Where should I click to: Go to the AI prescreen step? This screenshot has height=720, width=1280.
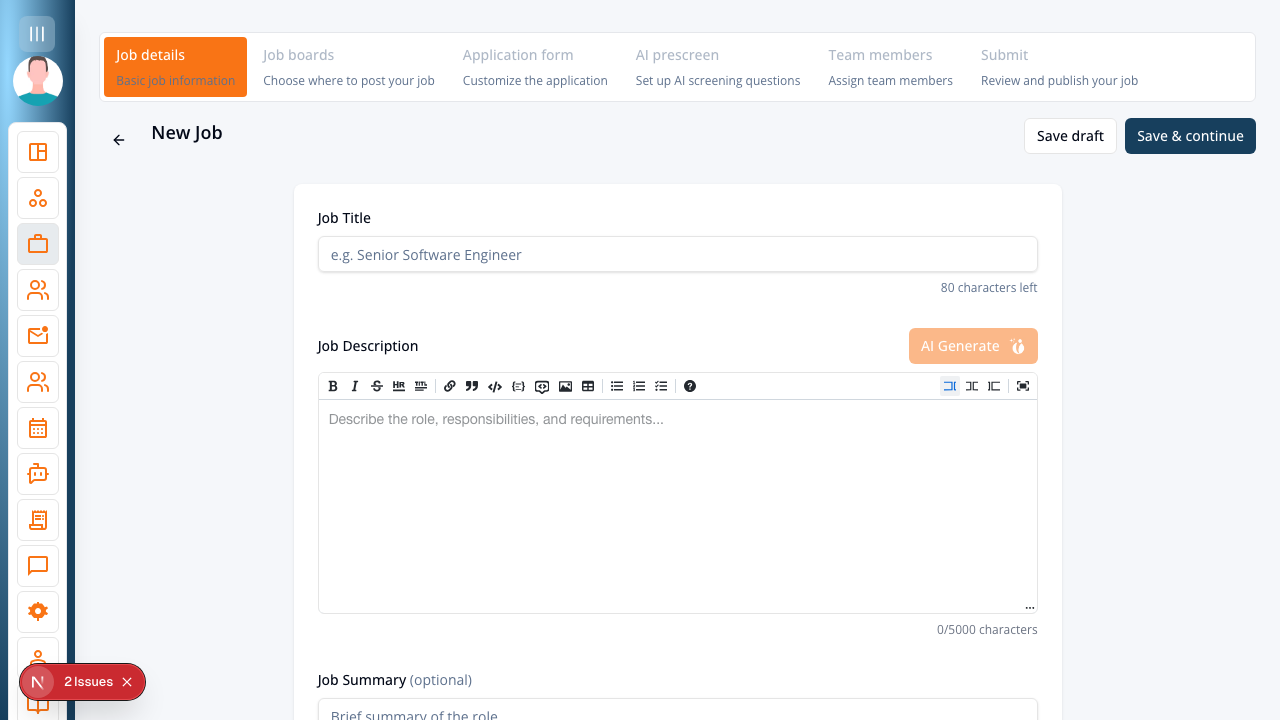tap(718, 67)
